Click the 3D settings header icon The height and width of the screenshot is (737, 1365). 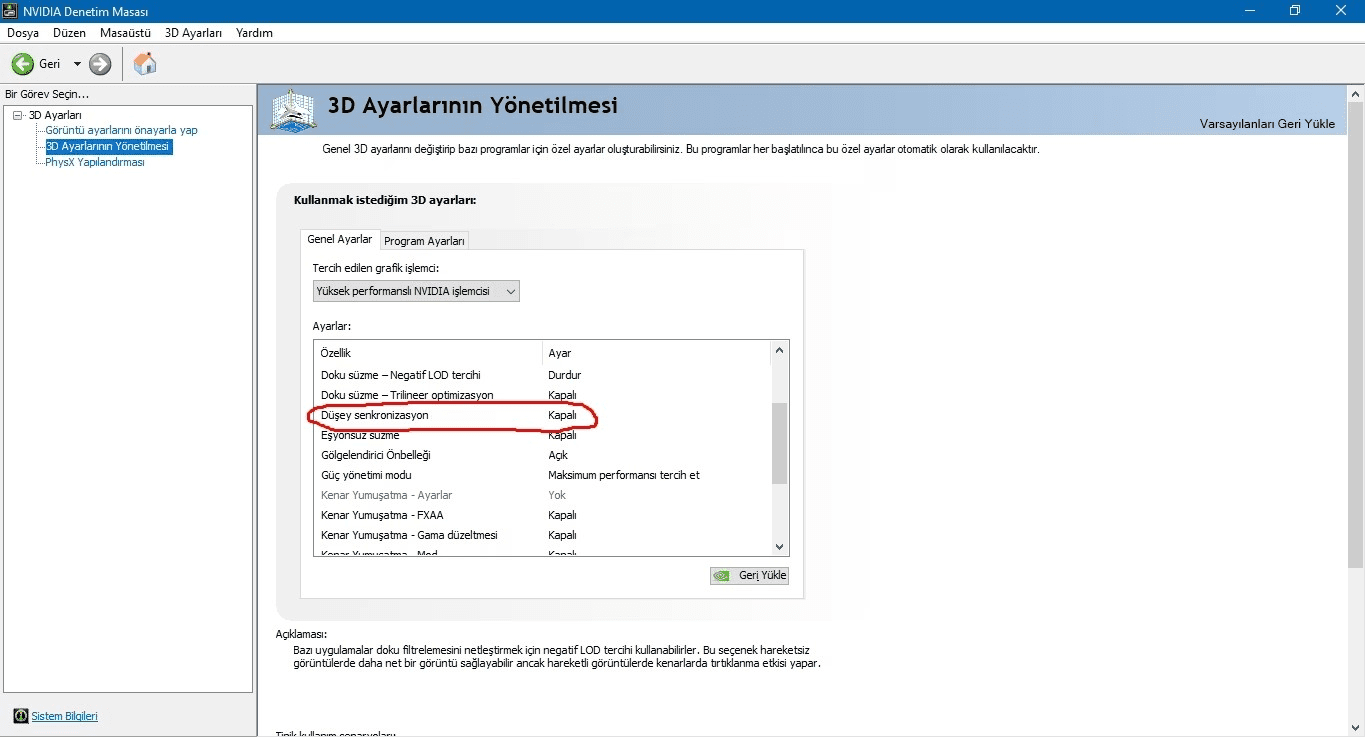pyautogui.click(x=294, y=109)
